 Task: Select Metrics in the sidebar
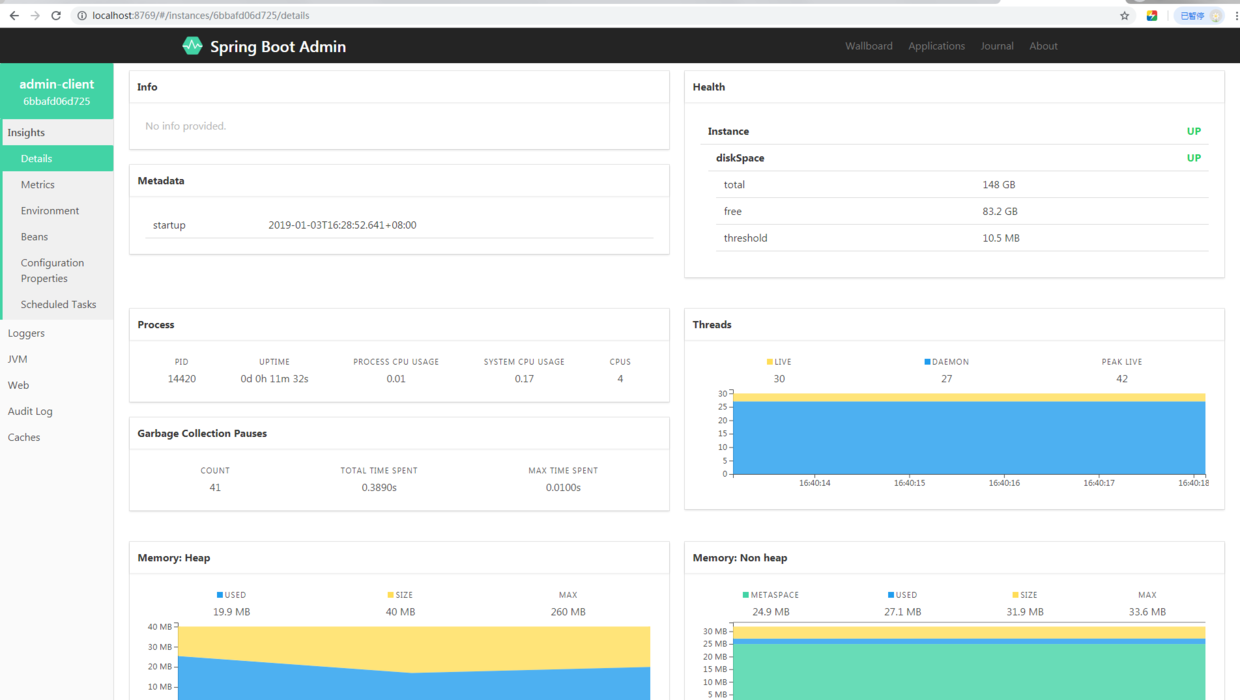(38, 185)
